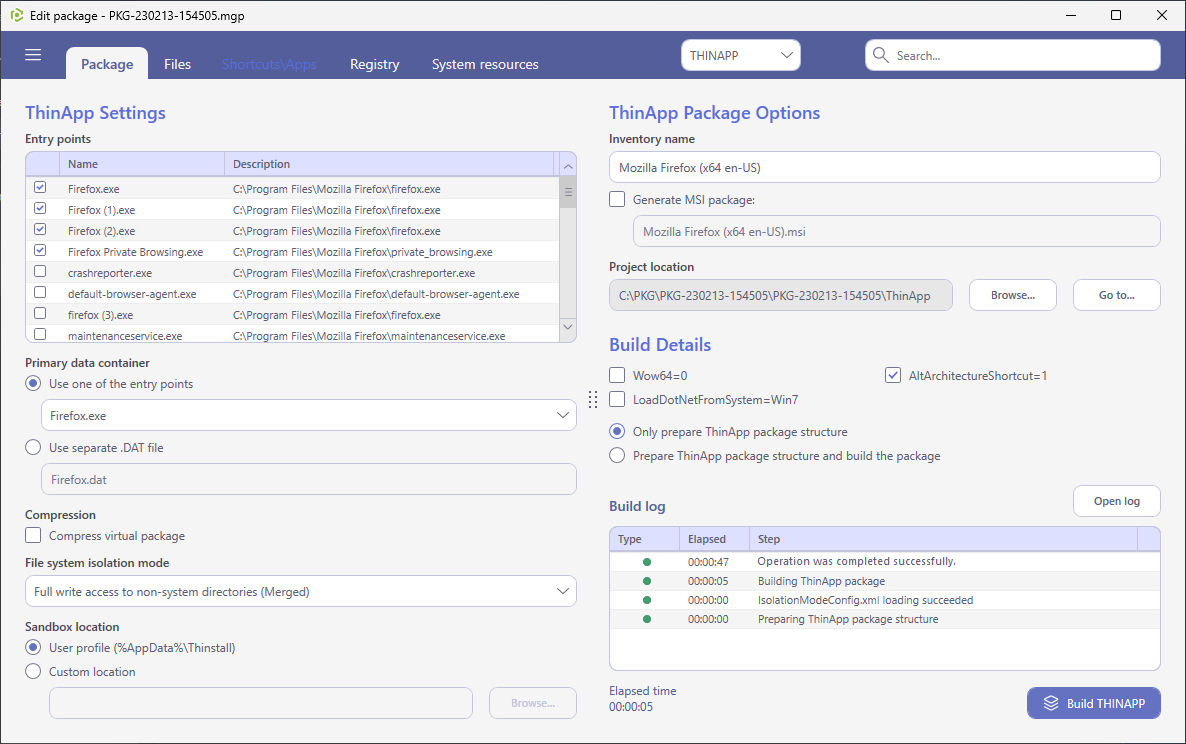This screenshot has height=744, width=1186.
Task: Click Browse next to Project location
Action: (x=1013, y=295)
